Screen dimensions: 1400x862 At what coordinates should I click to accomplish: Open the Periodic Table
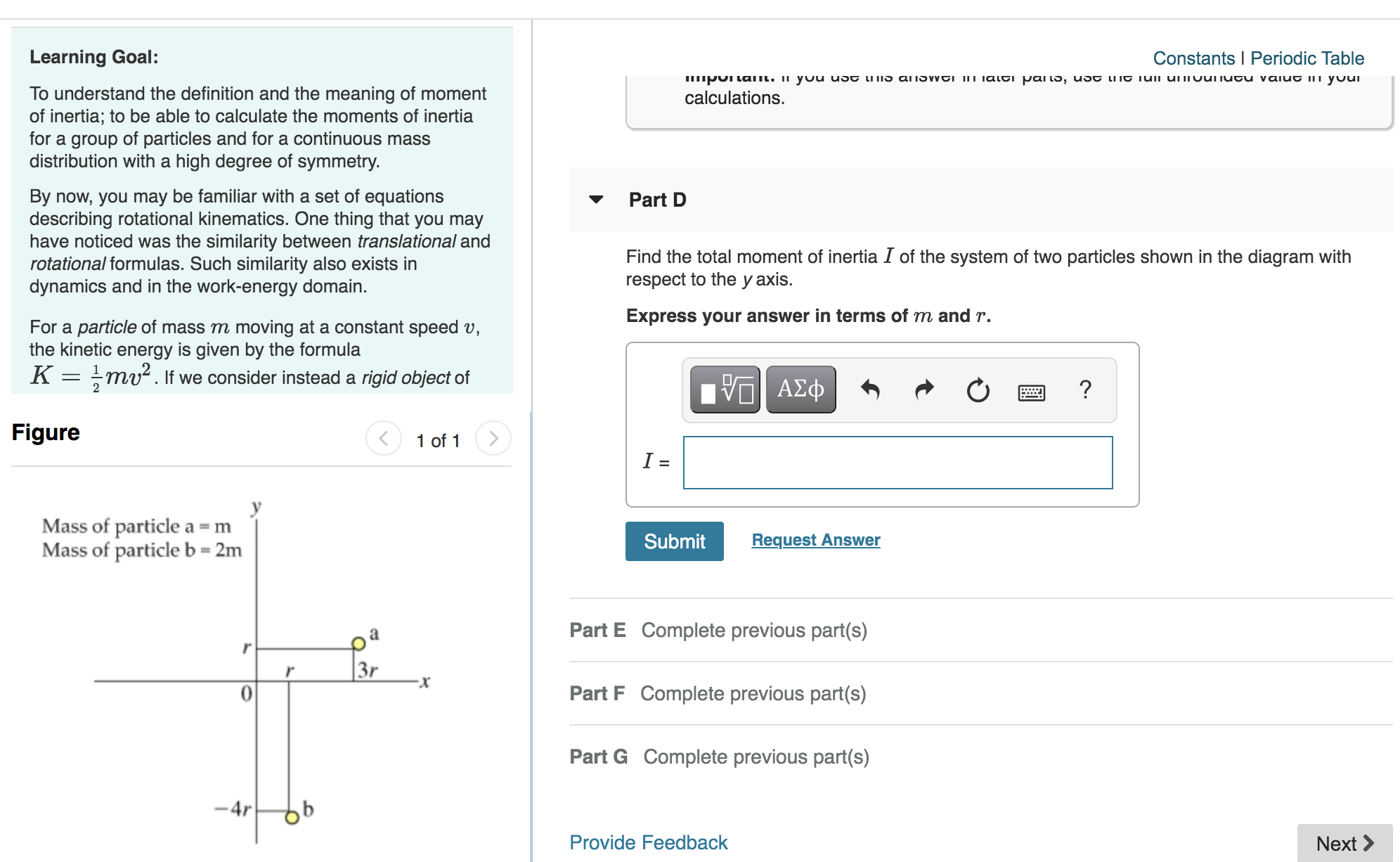point(1306,58)
